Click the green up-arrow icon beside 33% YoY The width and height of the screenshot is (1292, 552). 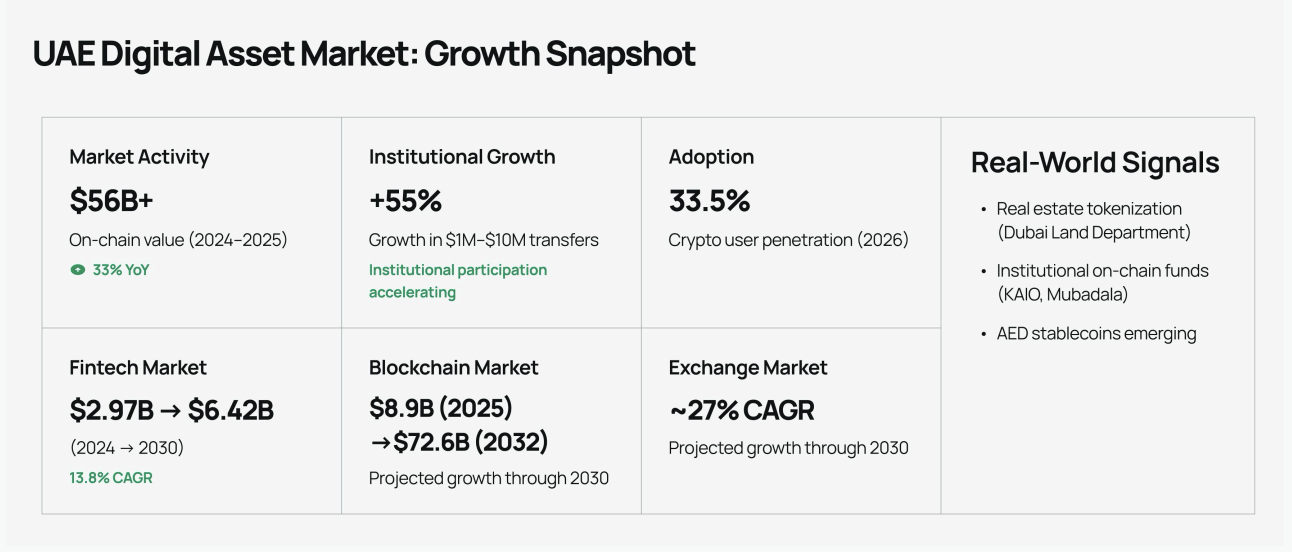(x=77, y=270)
